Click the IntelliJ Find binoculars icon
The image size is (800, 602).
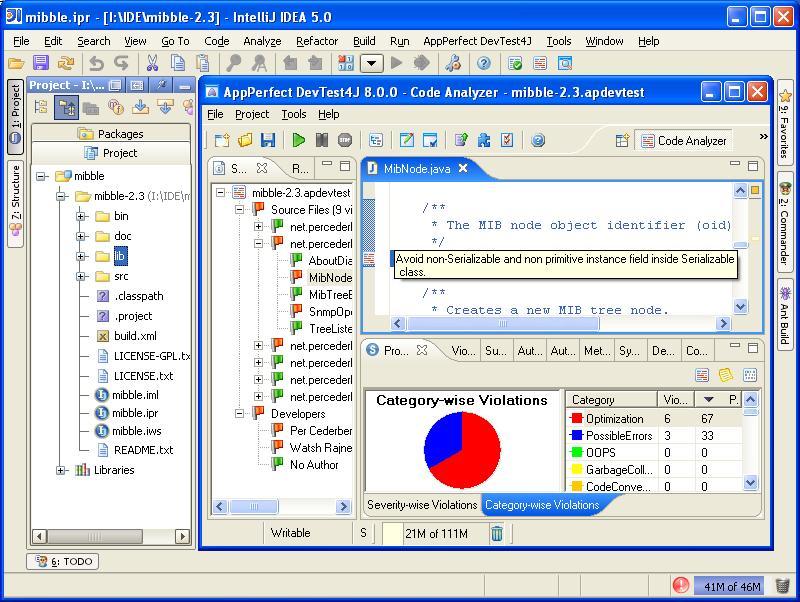click(x=233, y=63)
